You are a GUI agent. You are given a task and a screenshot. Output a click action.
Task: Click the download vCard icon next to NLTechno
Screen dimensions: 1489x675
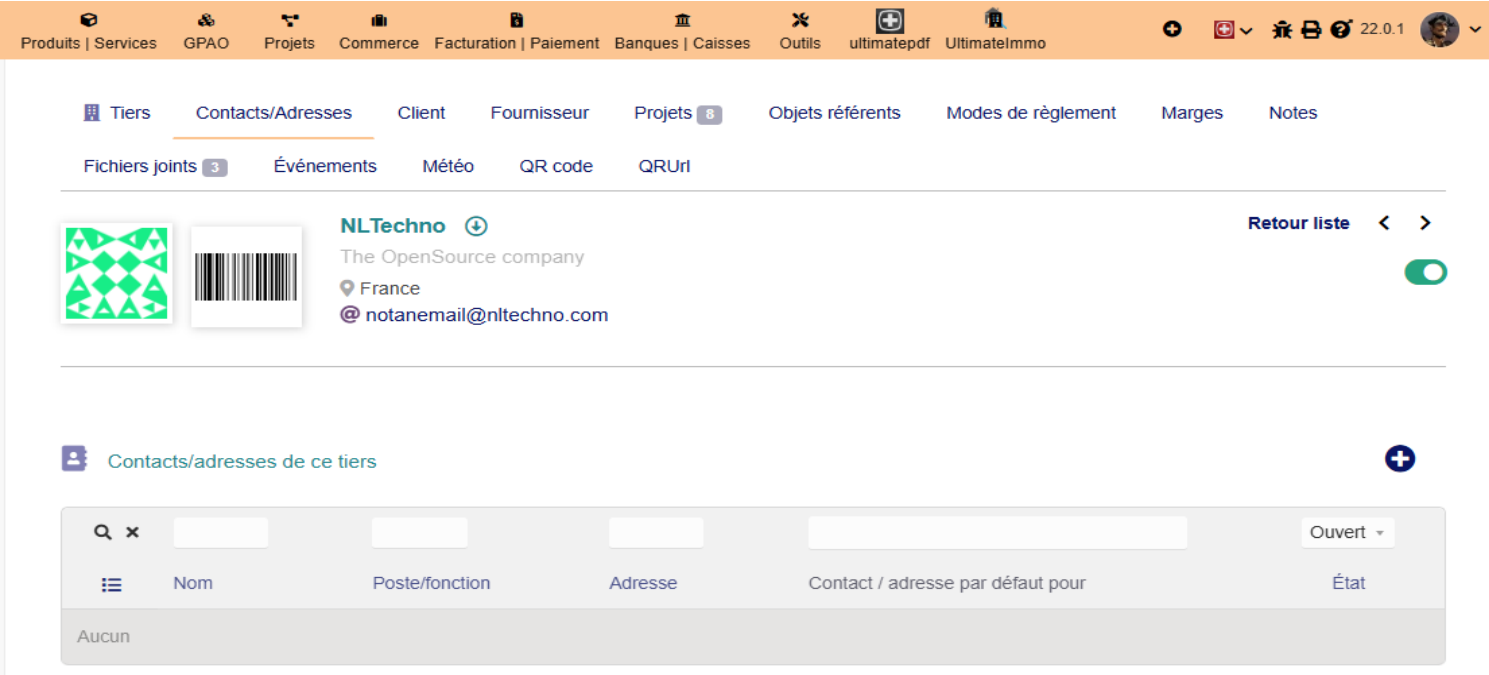pyautogui.click(x=476, y=226)
